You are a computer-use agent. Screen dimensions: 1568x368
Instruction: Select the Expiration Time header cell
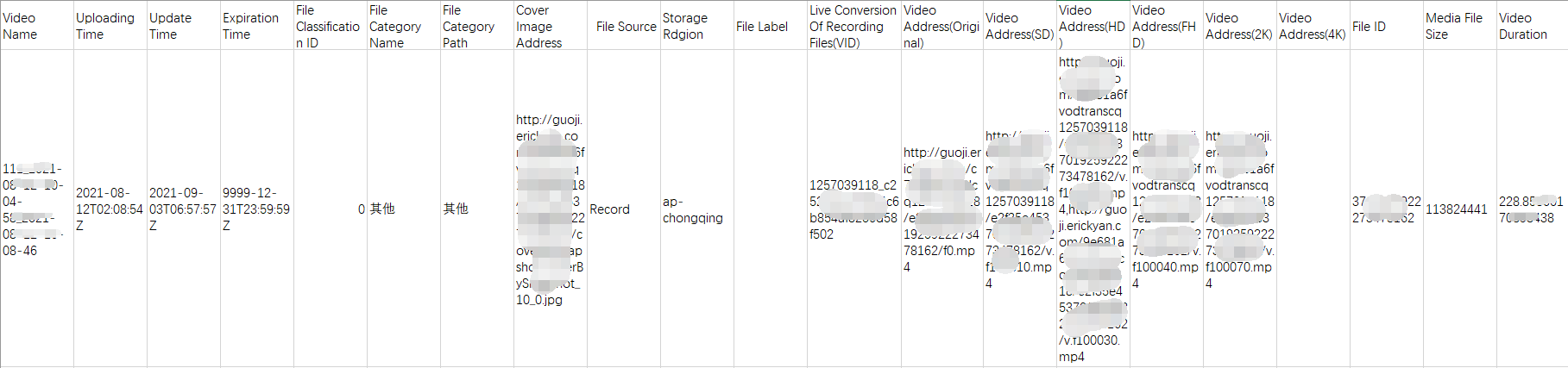click(257, 26)
